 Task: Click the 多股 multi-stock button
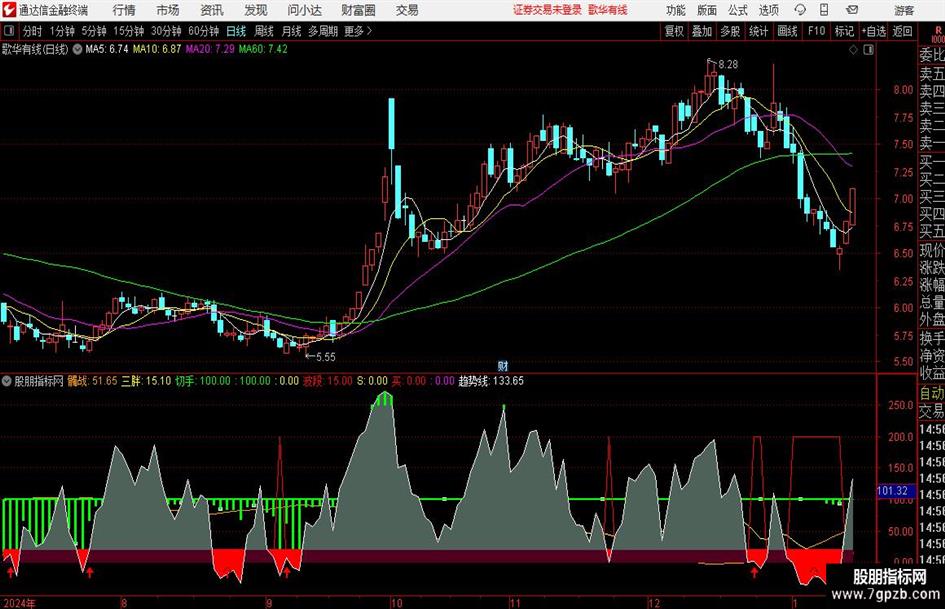(730, 31)
